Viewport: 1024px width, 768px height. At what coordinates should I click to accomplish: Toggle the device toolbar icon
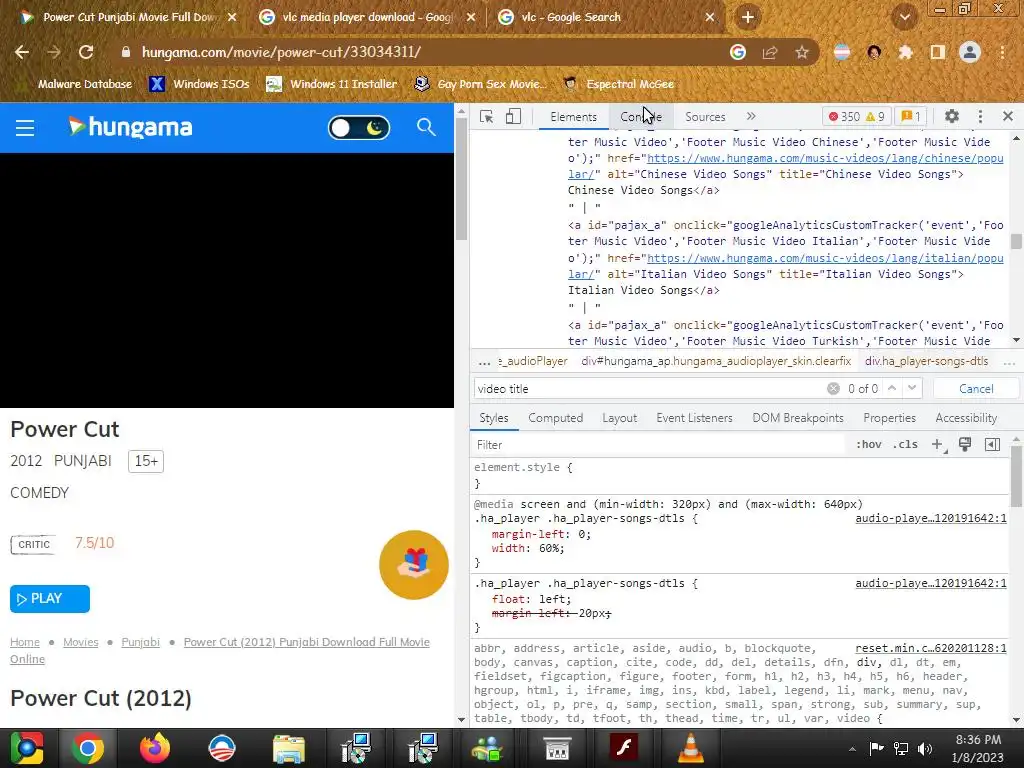tap(513, 117)
